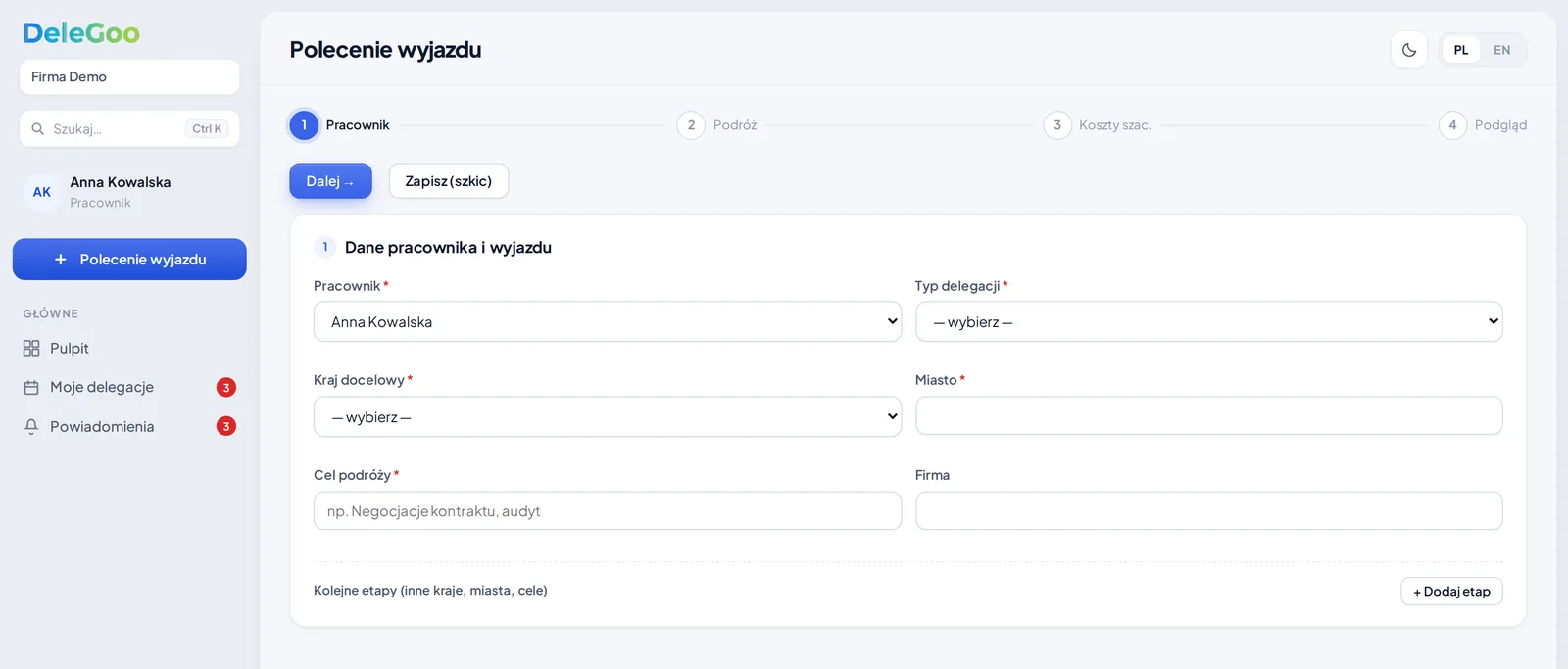The image size is (1568, 669).
Task: Switch language to EN
Action: 1502,50
